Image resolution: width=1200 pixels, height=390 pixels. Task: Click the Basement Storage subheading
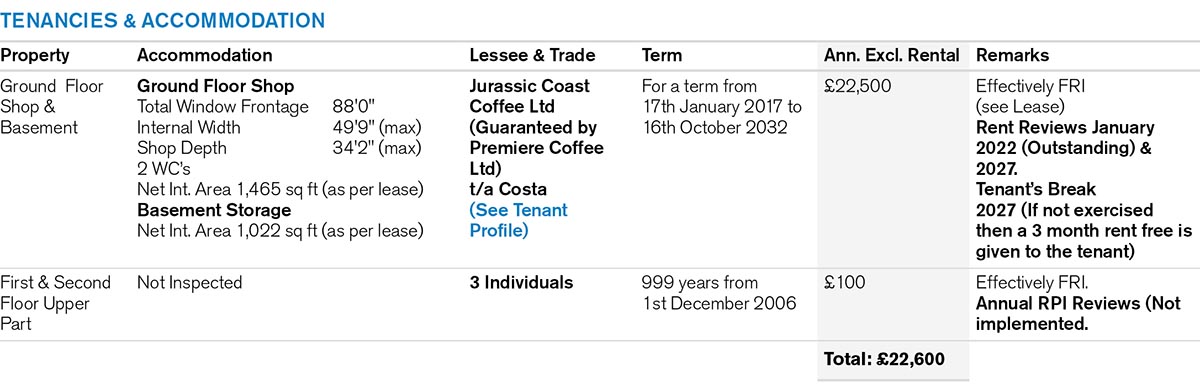coord(214,210)
